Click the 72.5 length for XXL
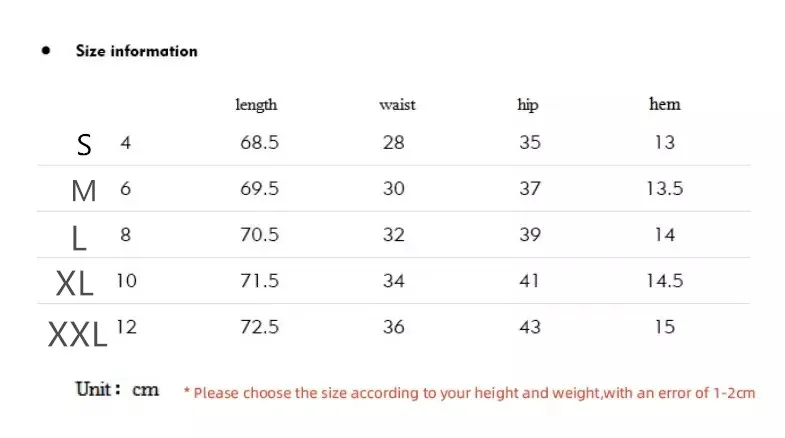Viewport: 785px width, 438px height. coord(259,327)
